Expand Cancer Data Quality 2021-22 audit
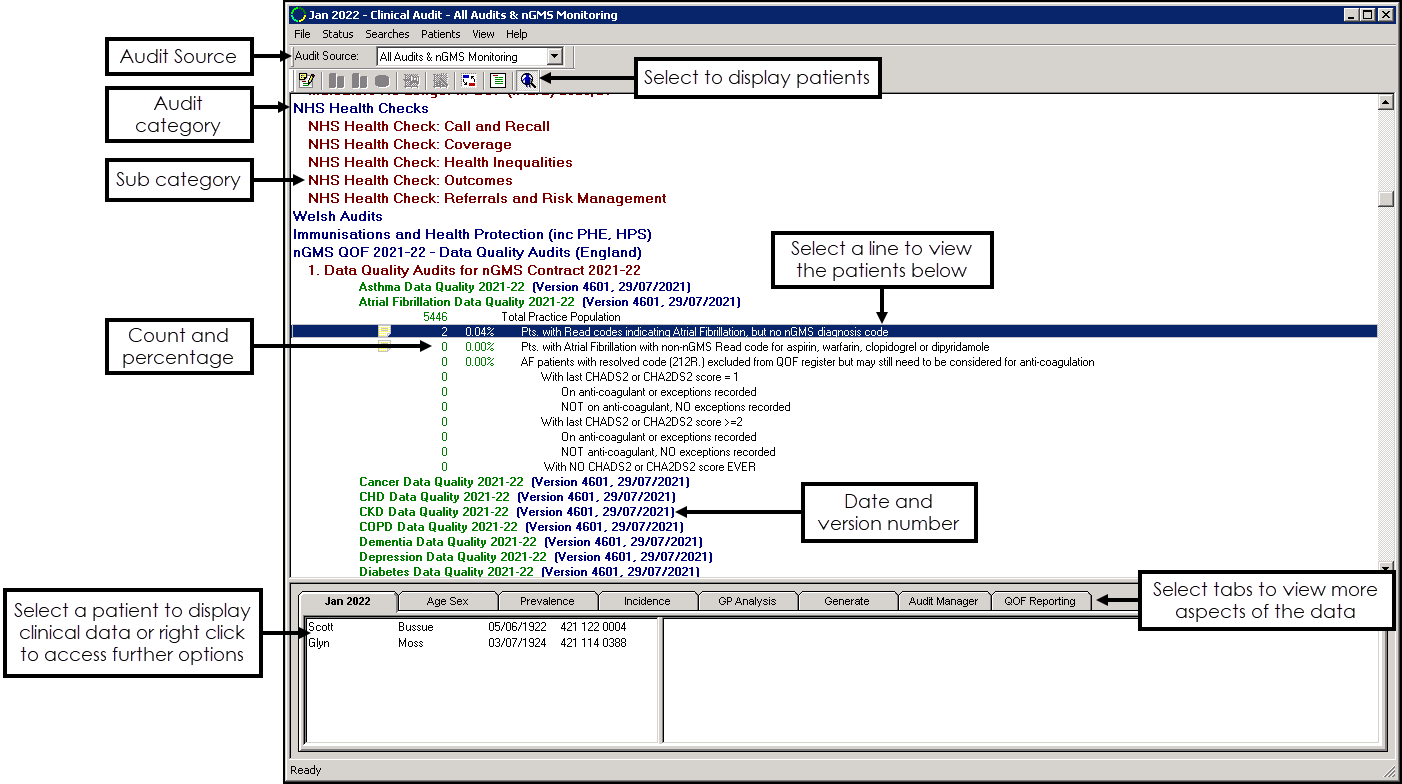The height and width of the screenshot is (784, 1402). pos(440,482)
